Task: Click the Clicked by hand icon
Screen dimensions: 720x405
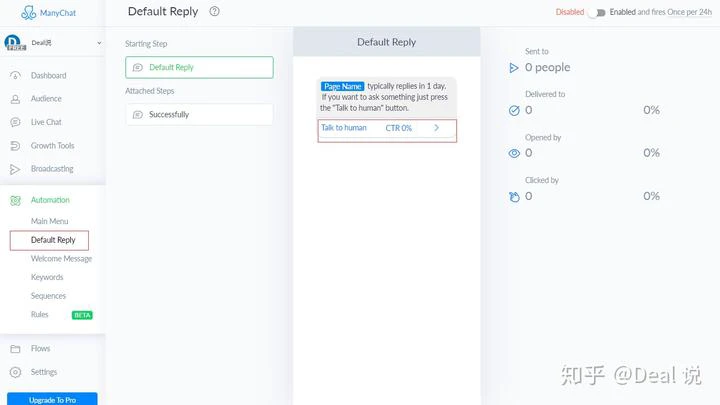Action: click(514, 197)
